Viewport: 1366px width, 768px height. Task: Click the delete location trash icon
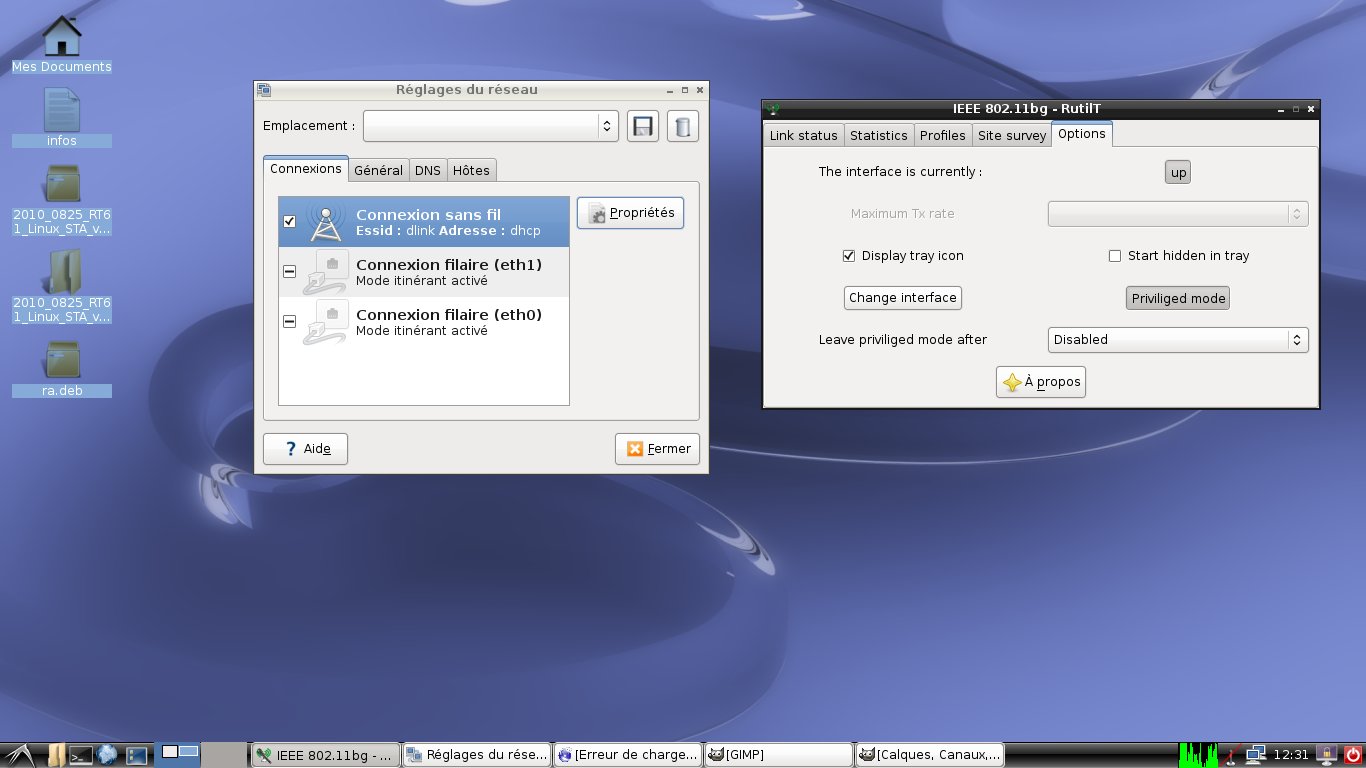682,126
